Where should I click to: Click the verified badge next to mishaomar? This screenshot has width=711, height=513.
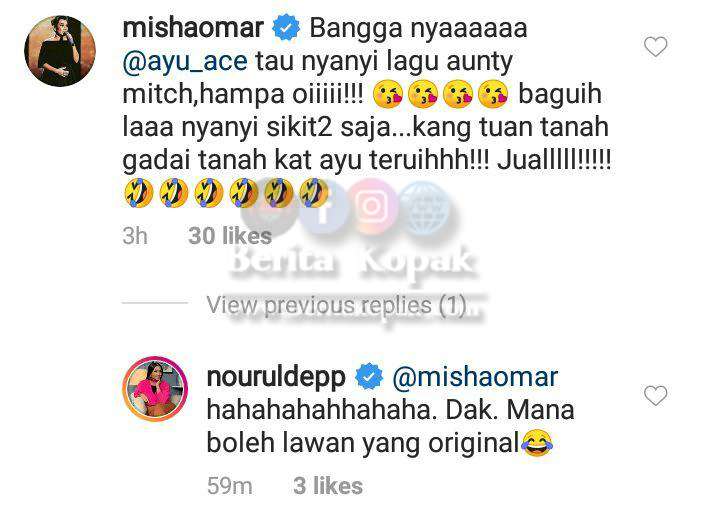[x=286, y=28]
